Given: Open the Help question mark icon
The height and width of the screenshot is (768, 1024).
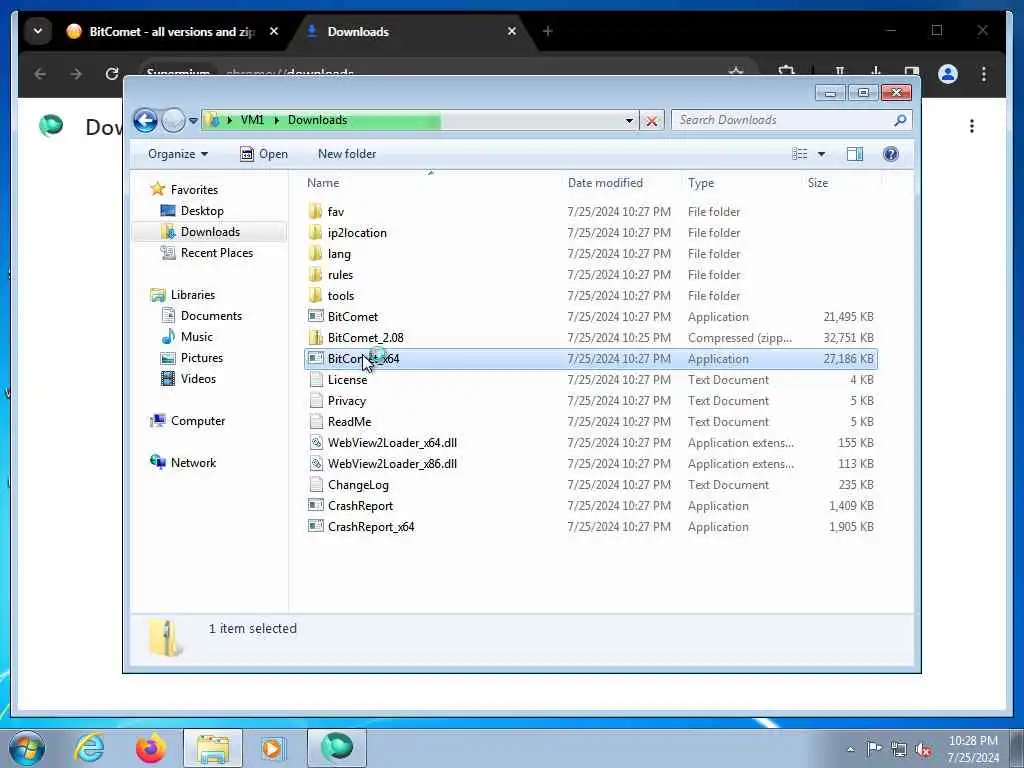Looking at the screenshot, I should pyautogui.click(x=891, y=154).
